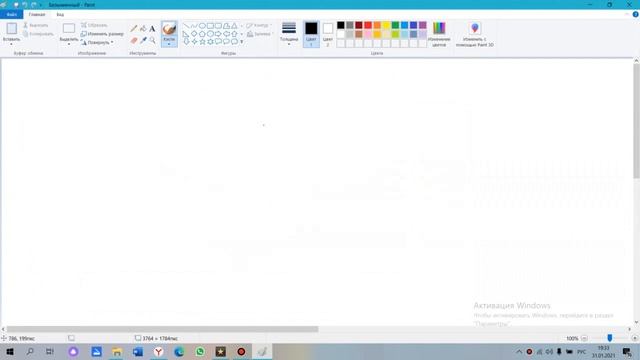Select the Pencil tool
This screenshot has width=640, height=360.
tap(134, 29)
